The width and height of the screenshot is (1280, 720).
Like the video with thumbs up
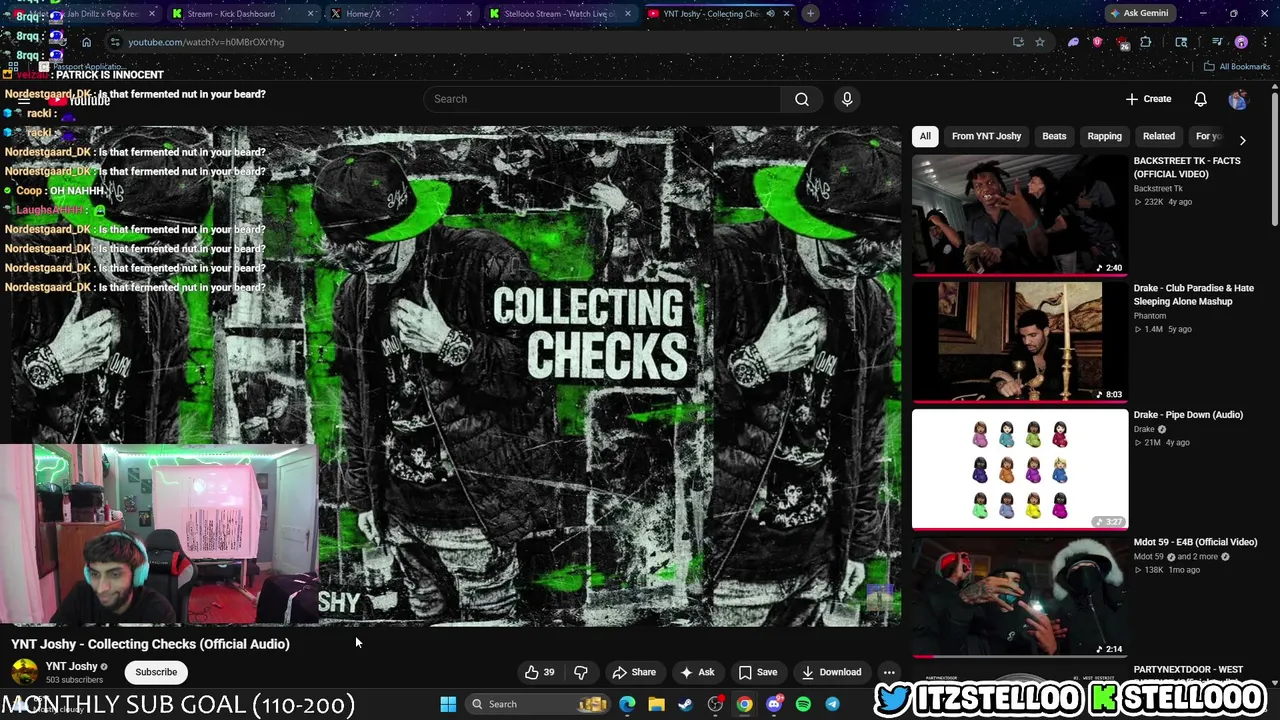coord(540,672)
